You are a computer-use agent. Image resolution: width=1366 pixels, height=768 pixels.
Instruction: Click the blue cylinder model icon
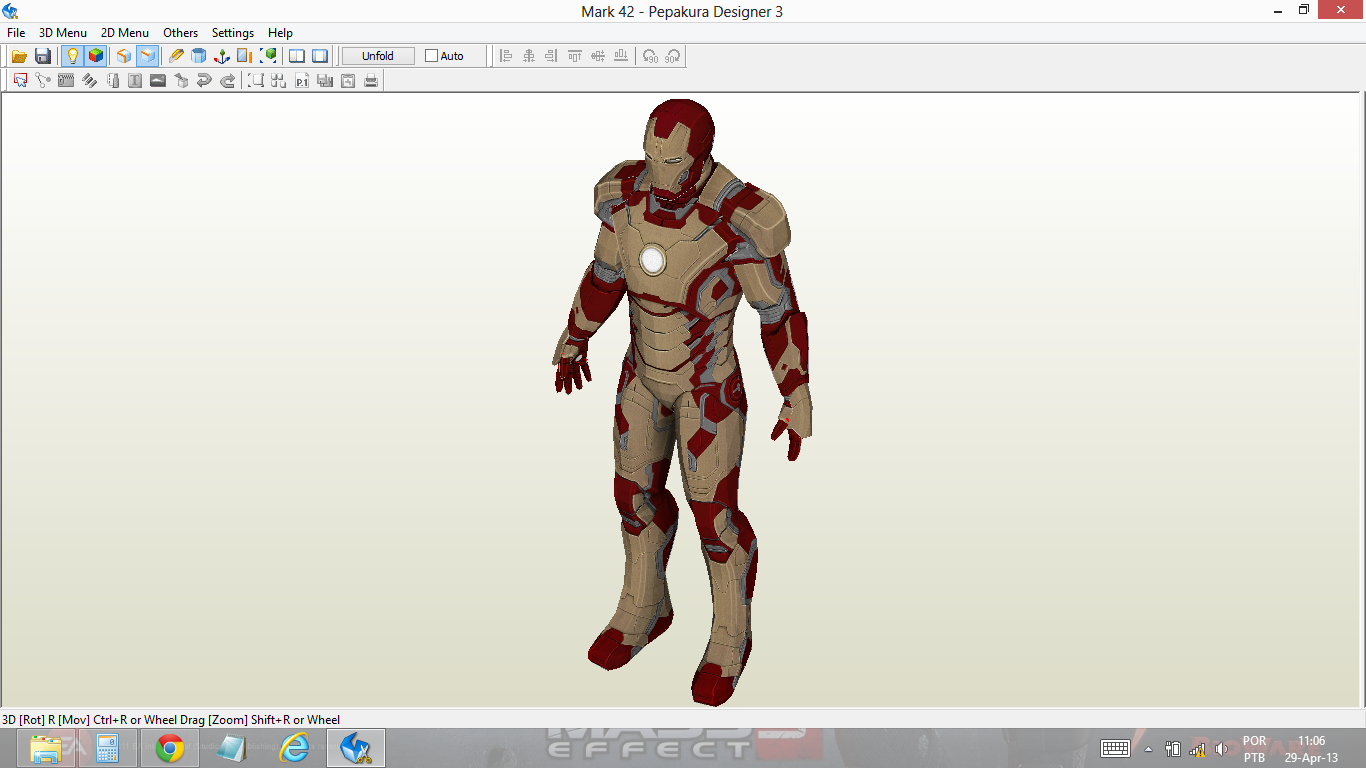coord(199,56)
